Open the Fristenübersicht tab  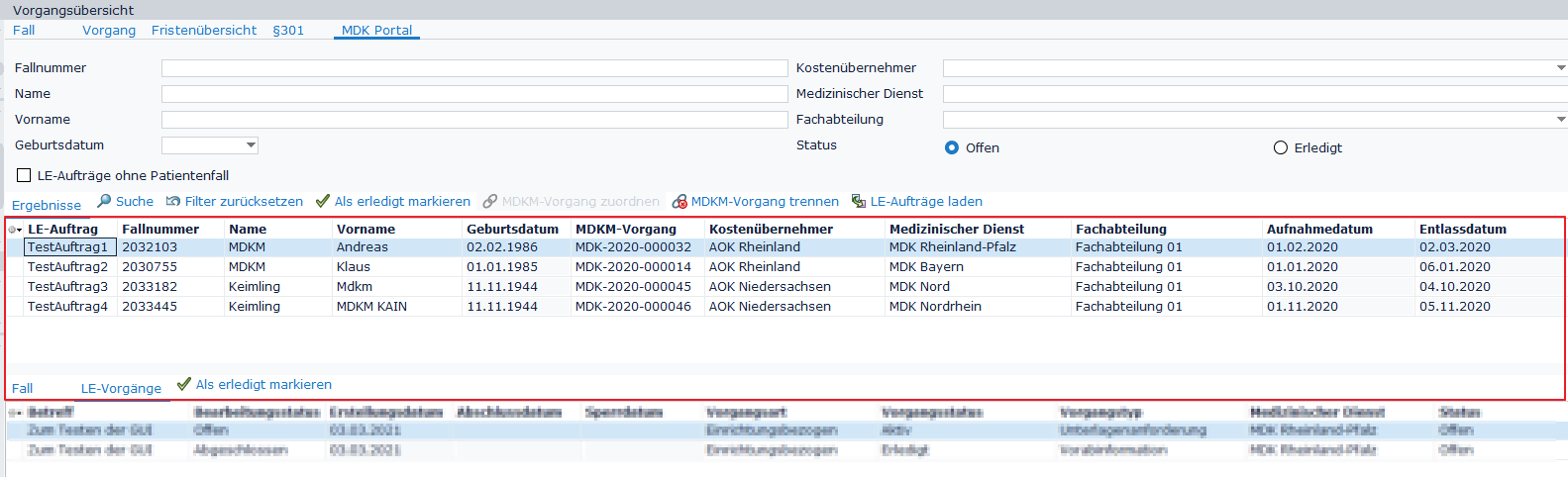204,31
